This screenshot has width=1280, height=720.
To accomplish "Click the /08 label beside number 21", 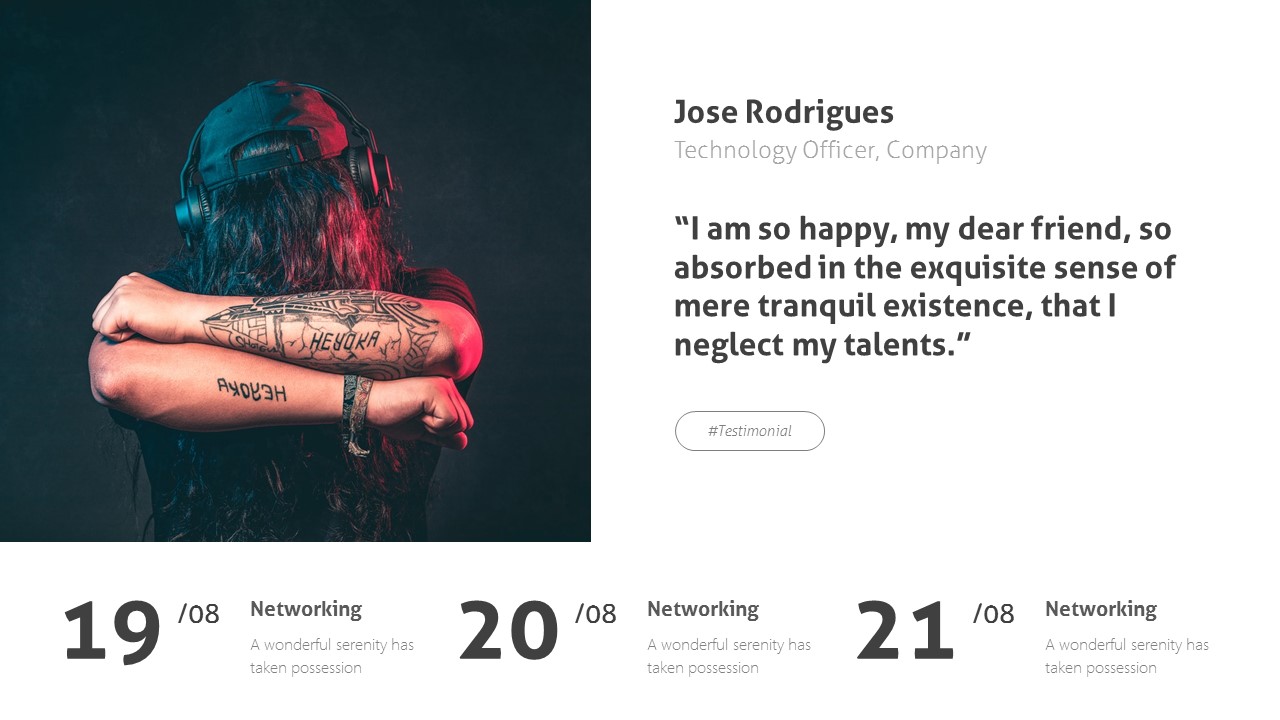I will (x=994, y=613).
